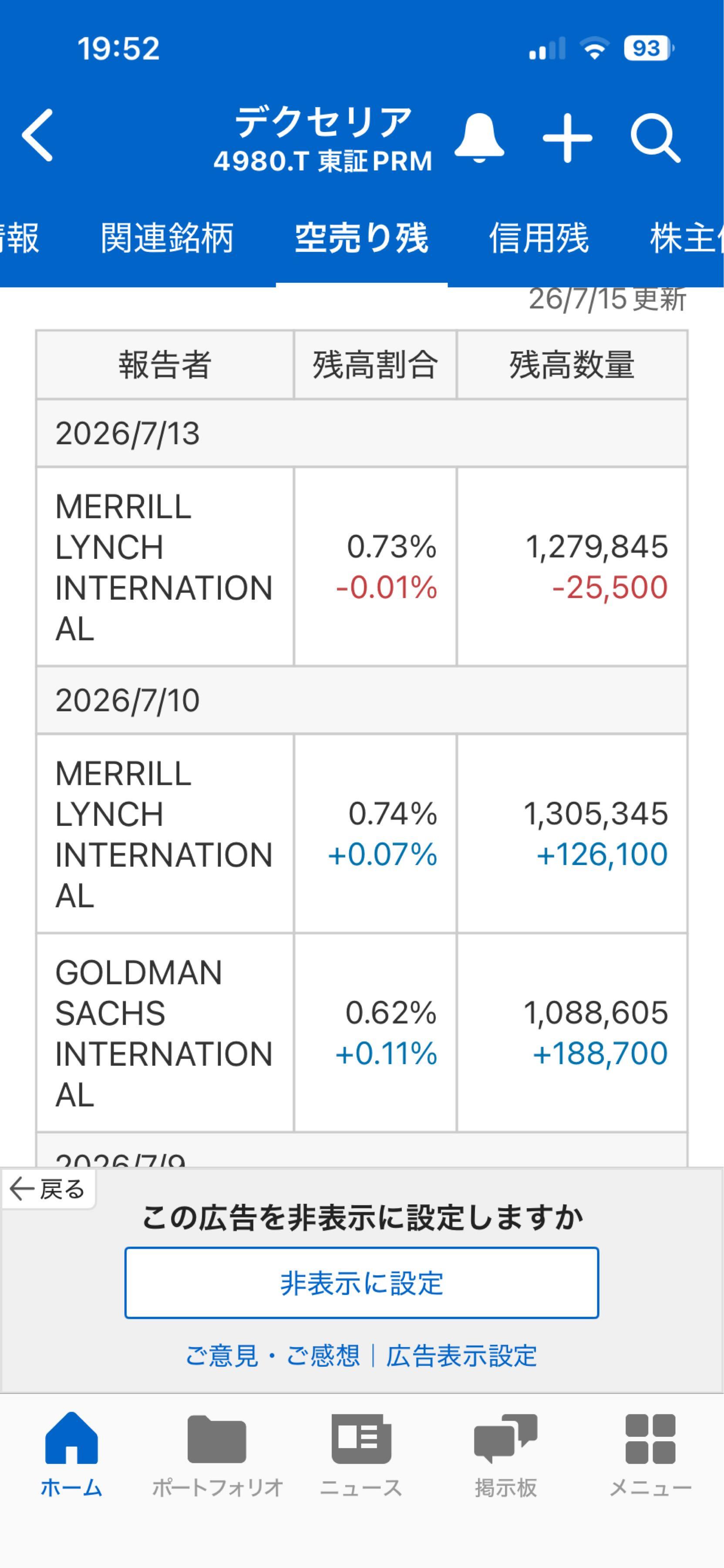This screenshot has height=1568, width=724.
Task: Open search with magnifier icon
Action: click(655, 139)
